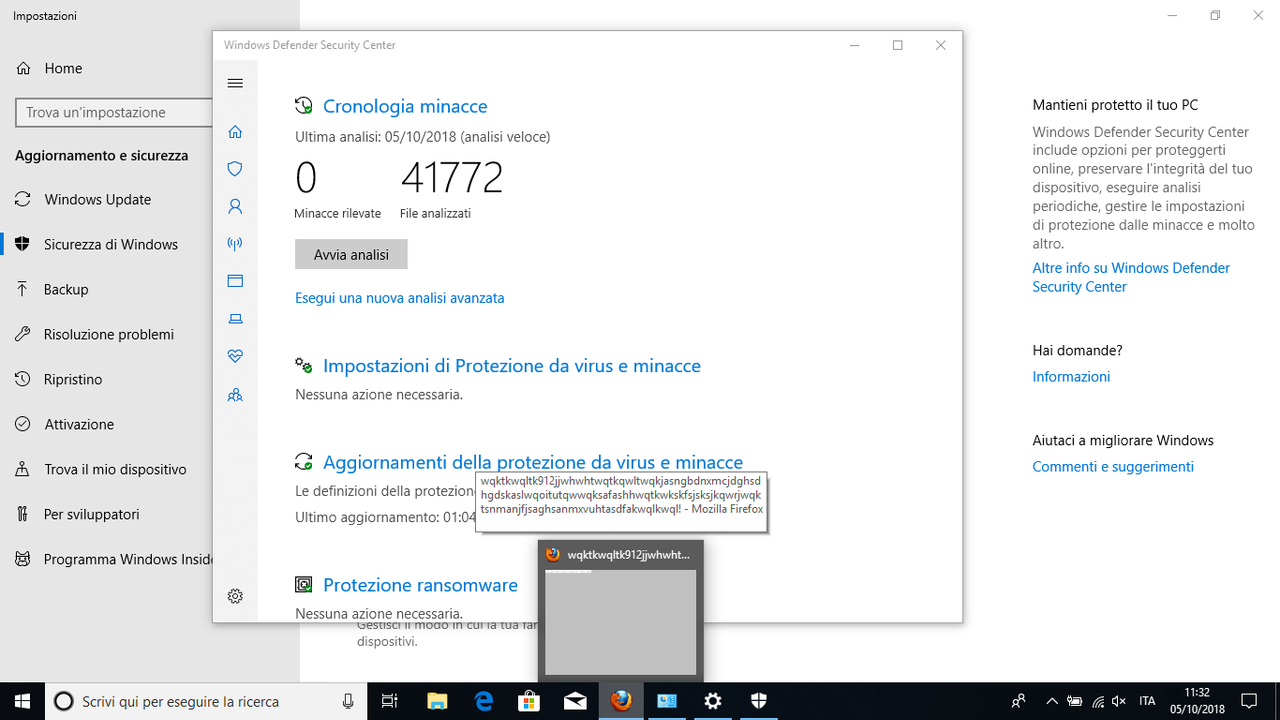This screenshot has width=1280, height=720.
Task: Open Microsoft Store from taskbar
Action: [529, 701]
